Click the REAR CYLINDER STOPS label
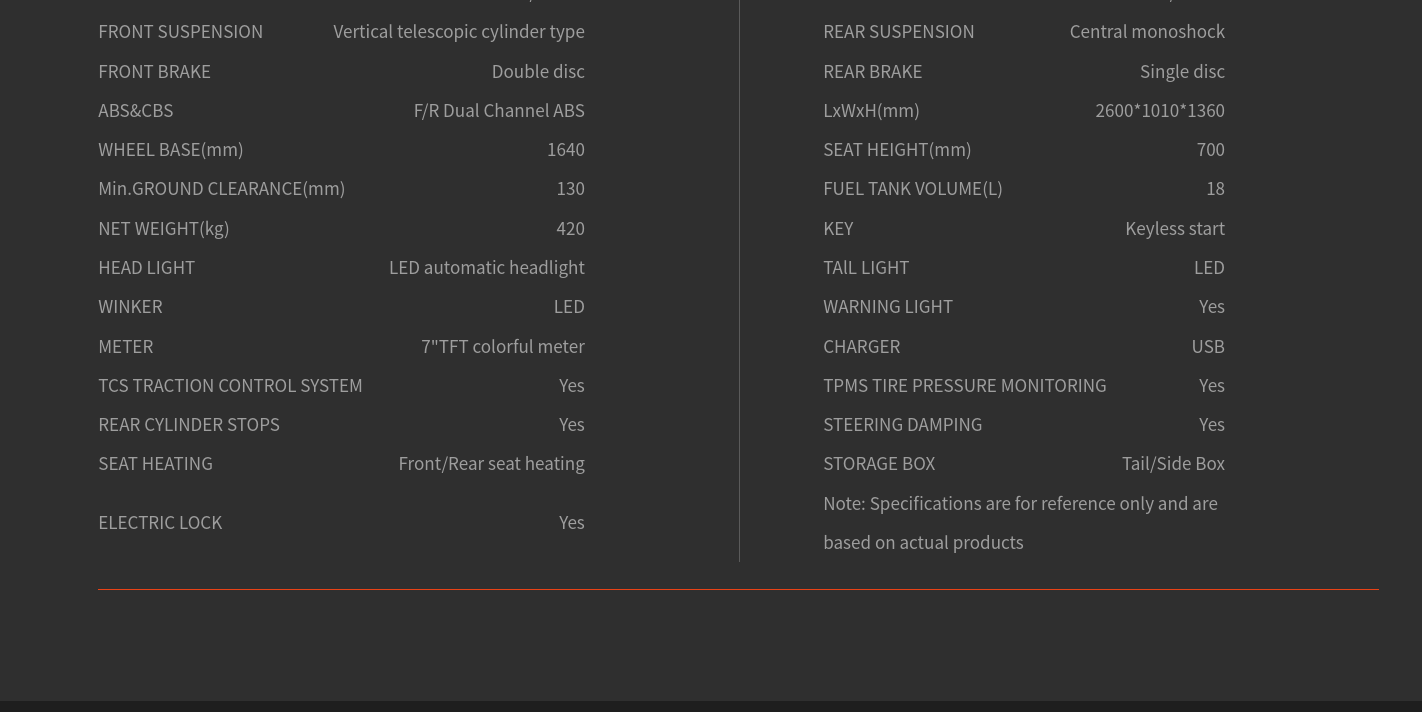 [x=189, y=425]
